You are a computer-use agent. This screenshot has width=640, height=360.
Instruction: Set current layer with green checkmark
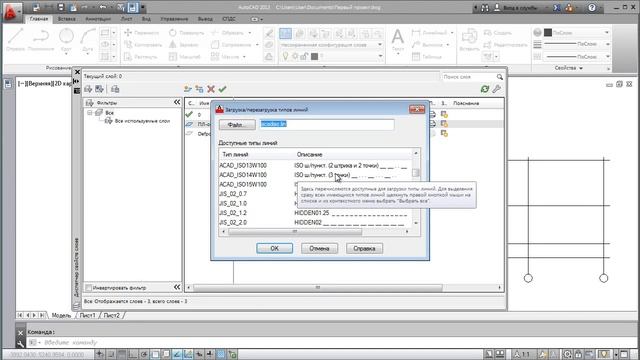click(x=222, y=89)
